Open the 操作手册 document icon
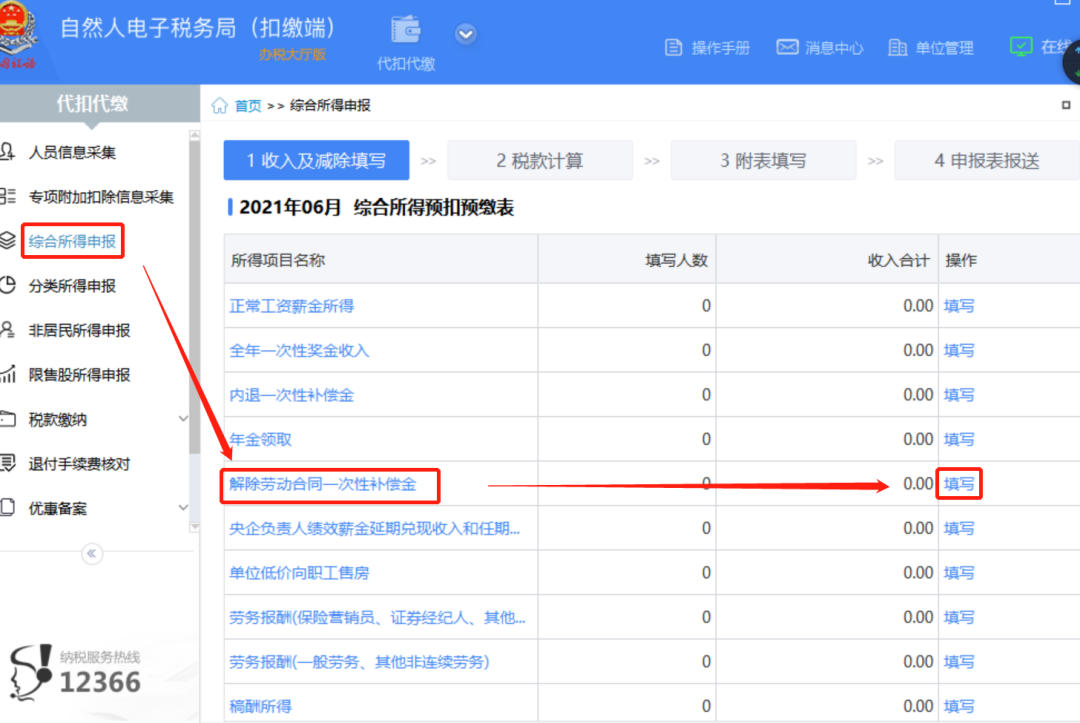This screenshot has height=723, width=1080. (x=707, y=46)
